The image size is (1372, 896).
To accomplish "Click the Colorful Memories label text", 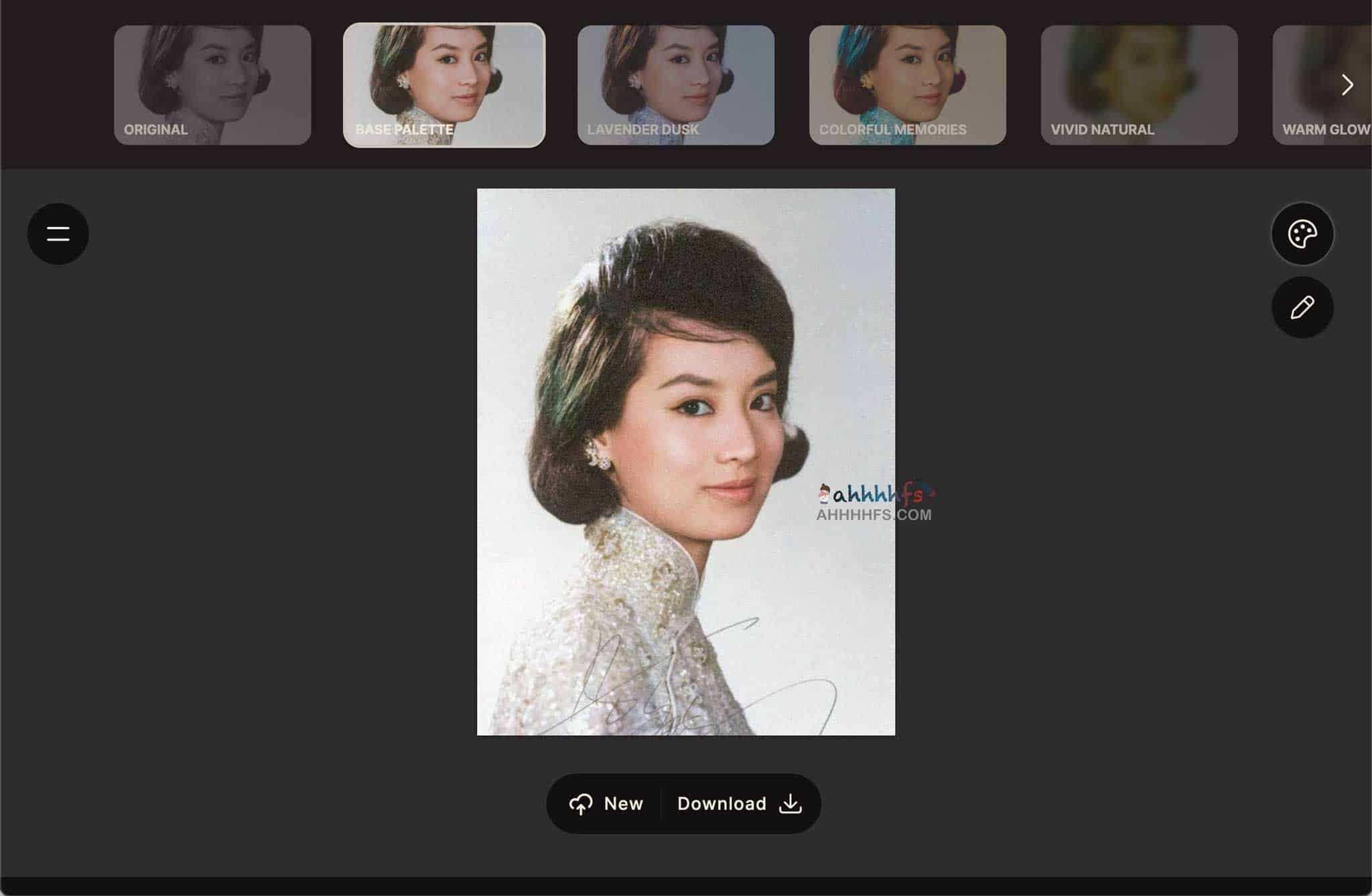I will 892,129.
